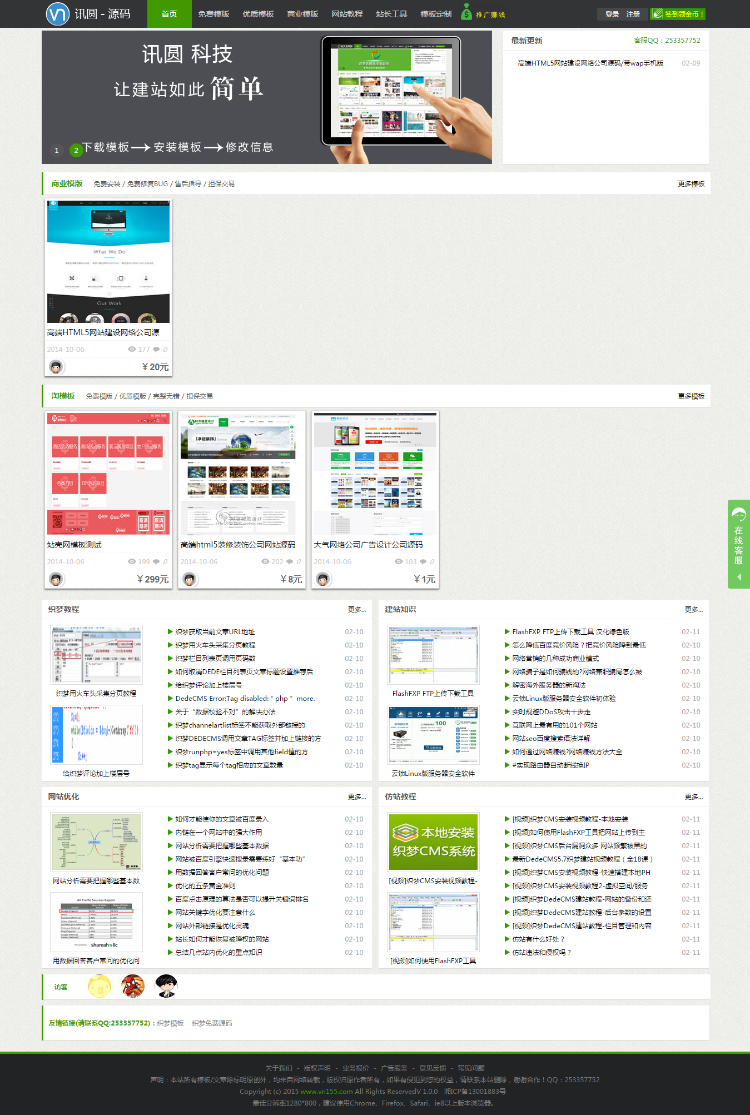Image resolution: width=750 pixels, height=1115 pixels.
Task: Expand the 在线客服 panel arrow
Action: (739, 577)
